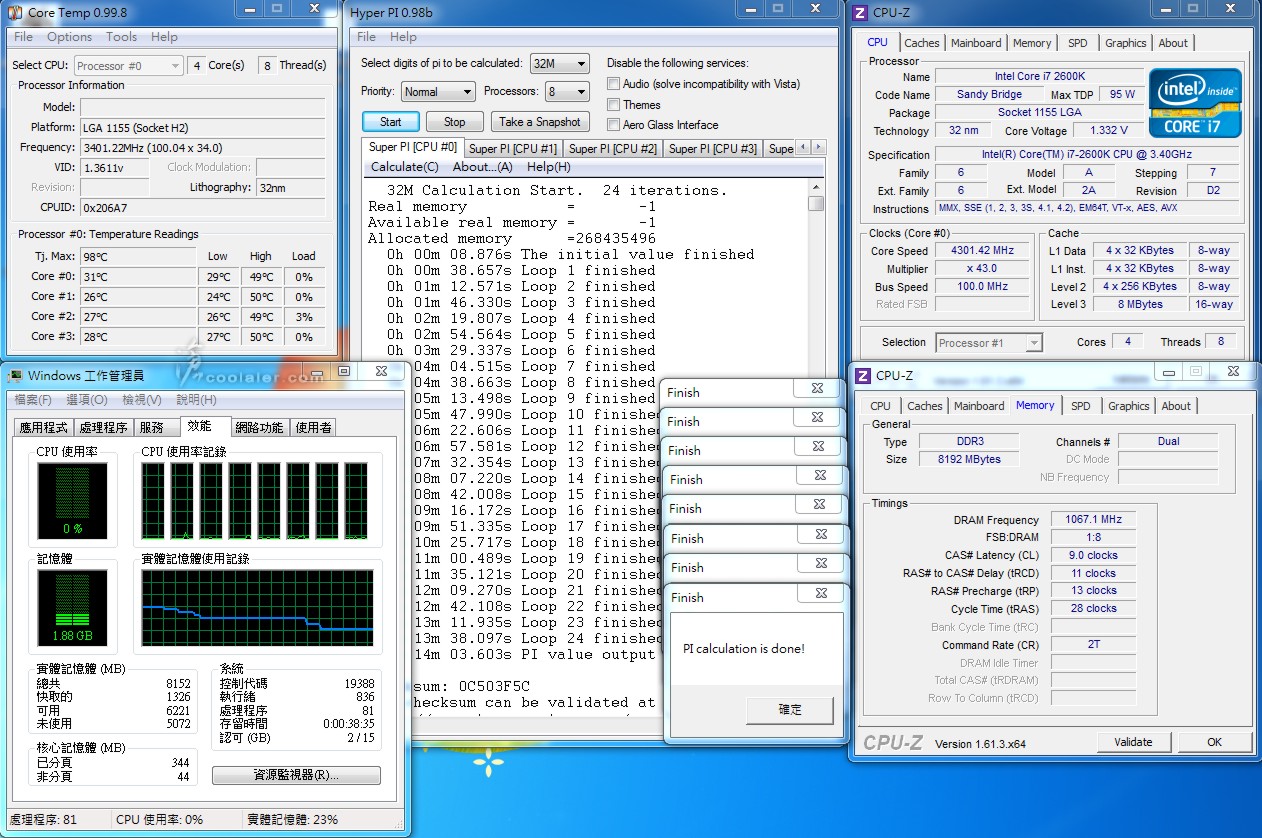Open File menu in Hyper PI
The height and width of the screenshot is (838, 1262).
pos(367,37)
